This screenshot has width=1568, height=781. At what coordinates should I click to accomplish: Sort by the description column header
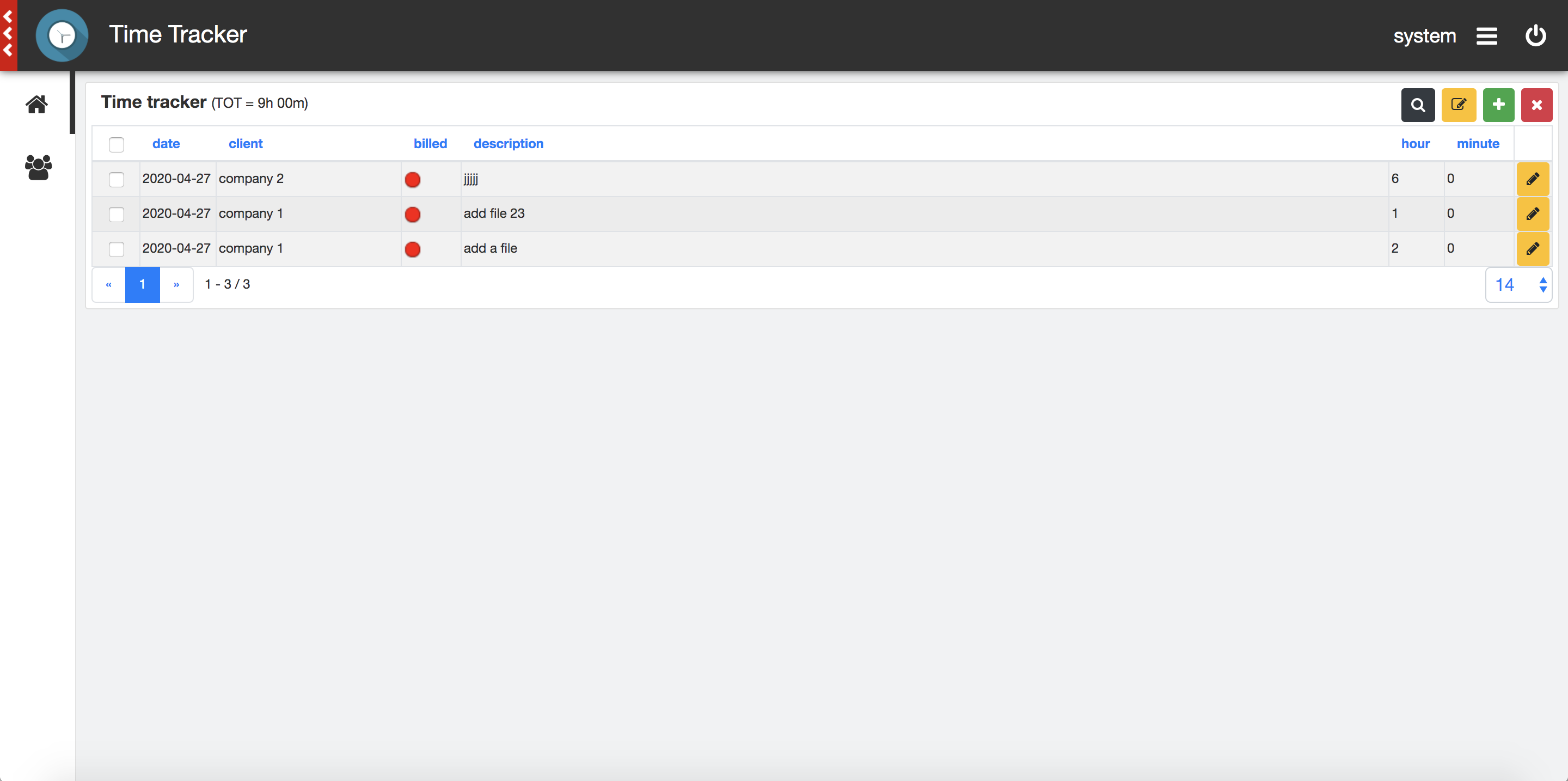509,144
